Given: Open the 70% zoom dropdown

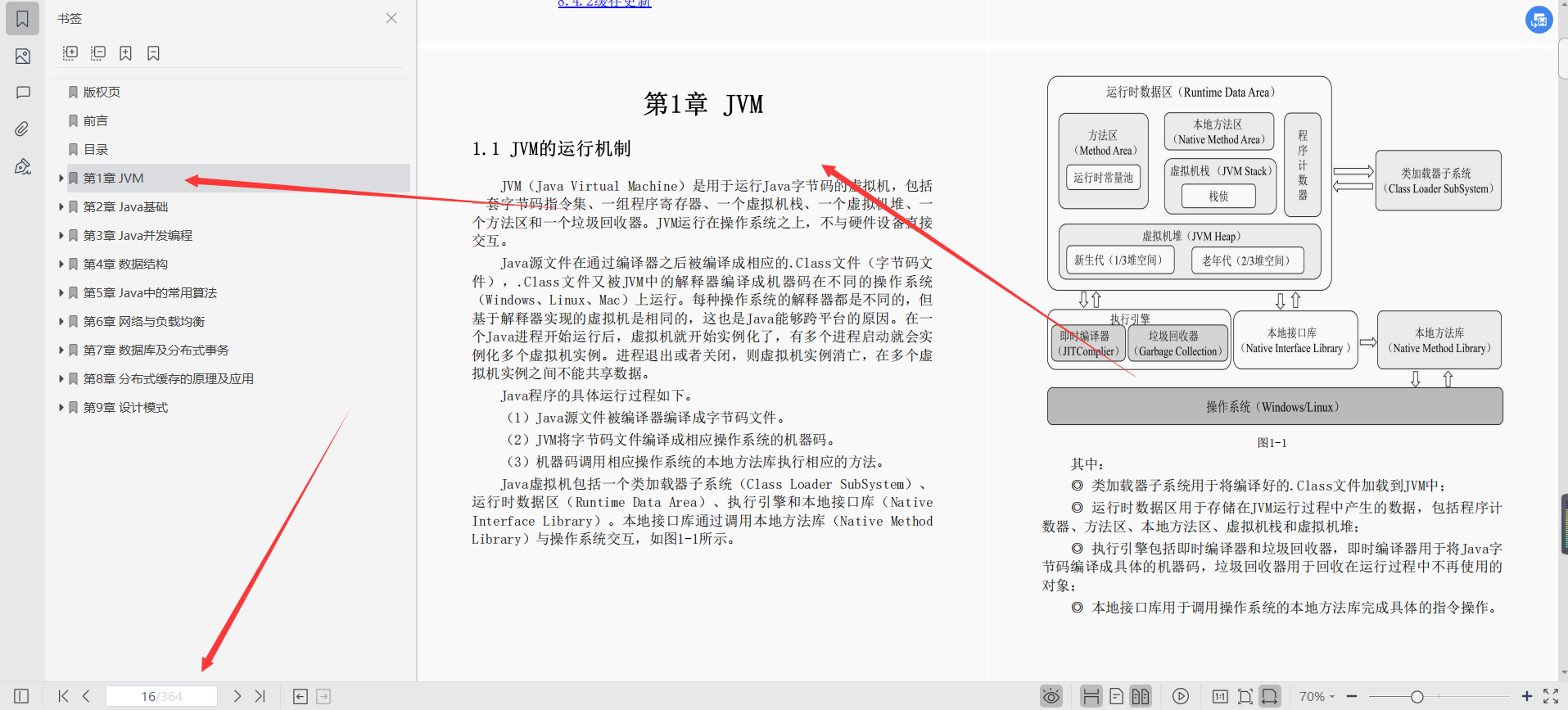Looking at the screenshot, I should coord(1317,696).
